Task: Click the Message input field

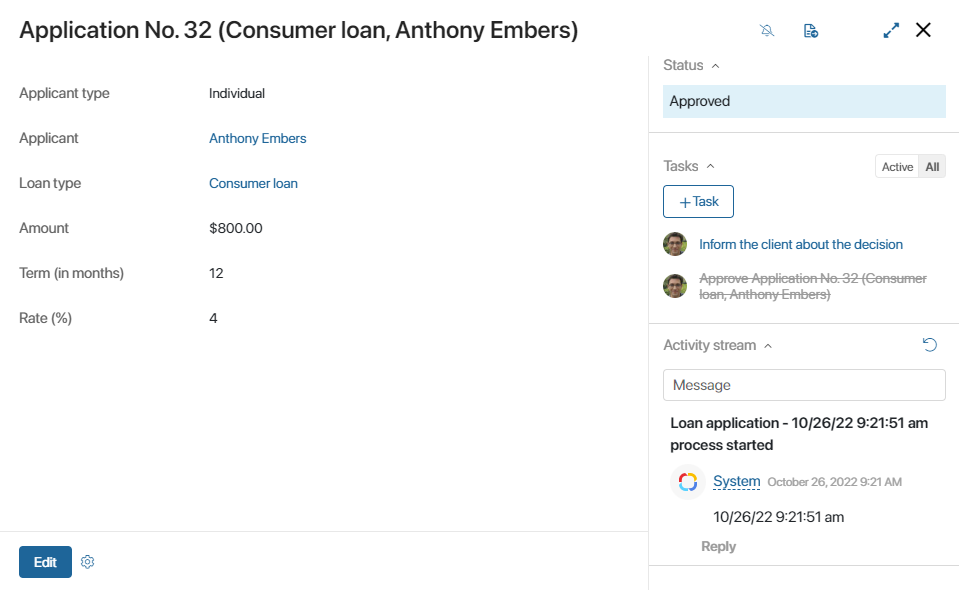Action: [804, 385]
